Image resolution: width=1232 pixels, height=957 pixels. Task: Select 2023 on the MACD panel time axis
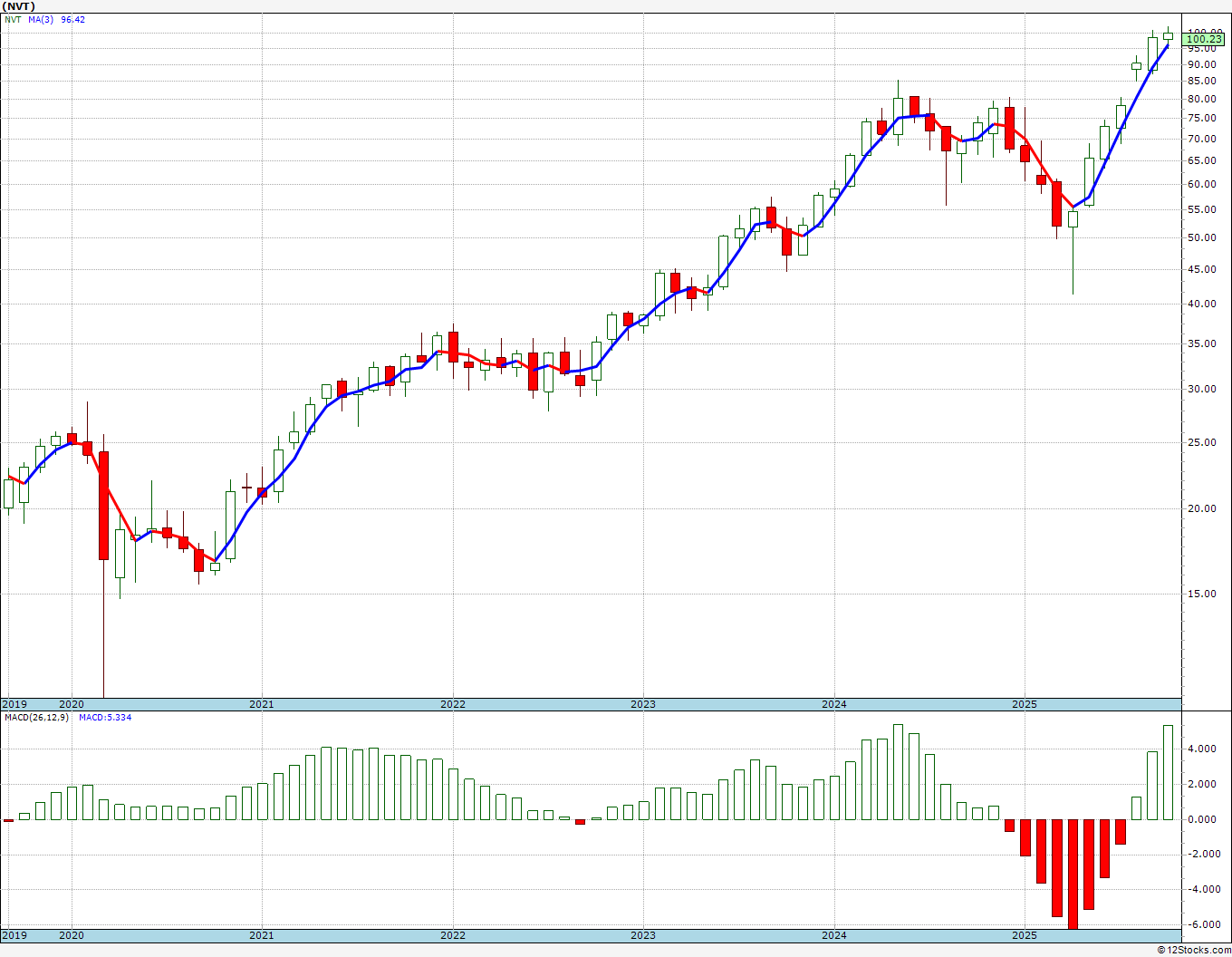(643, 934)
